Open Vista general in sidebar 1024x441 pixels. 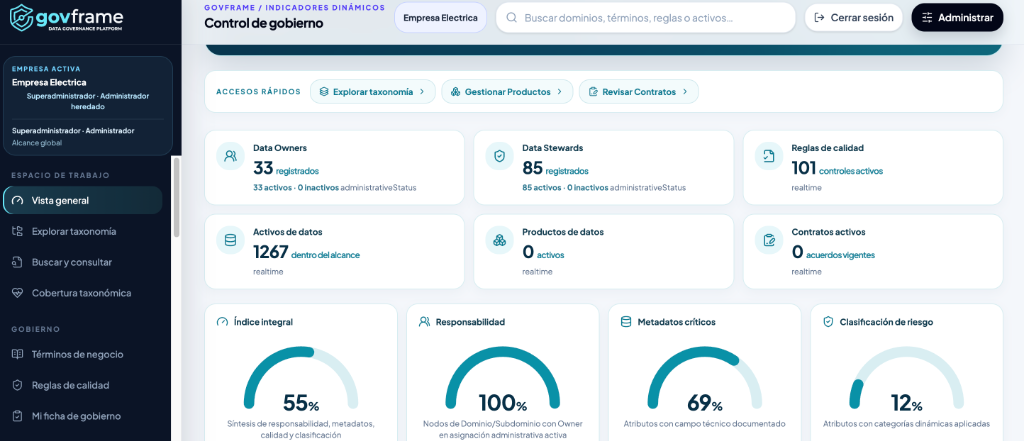[x=82, y=201]
